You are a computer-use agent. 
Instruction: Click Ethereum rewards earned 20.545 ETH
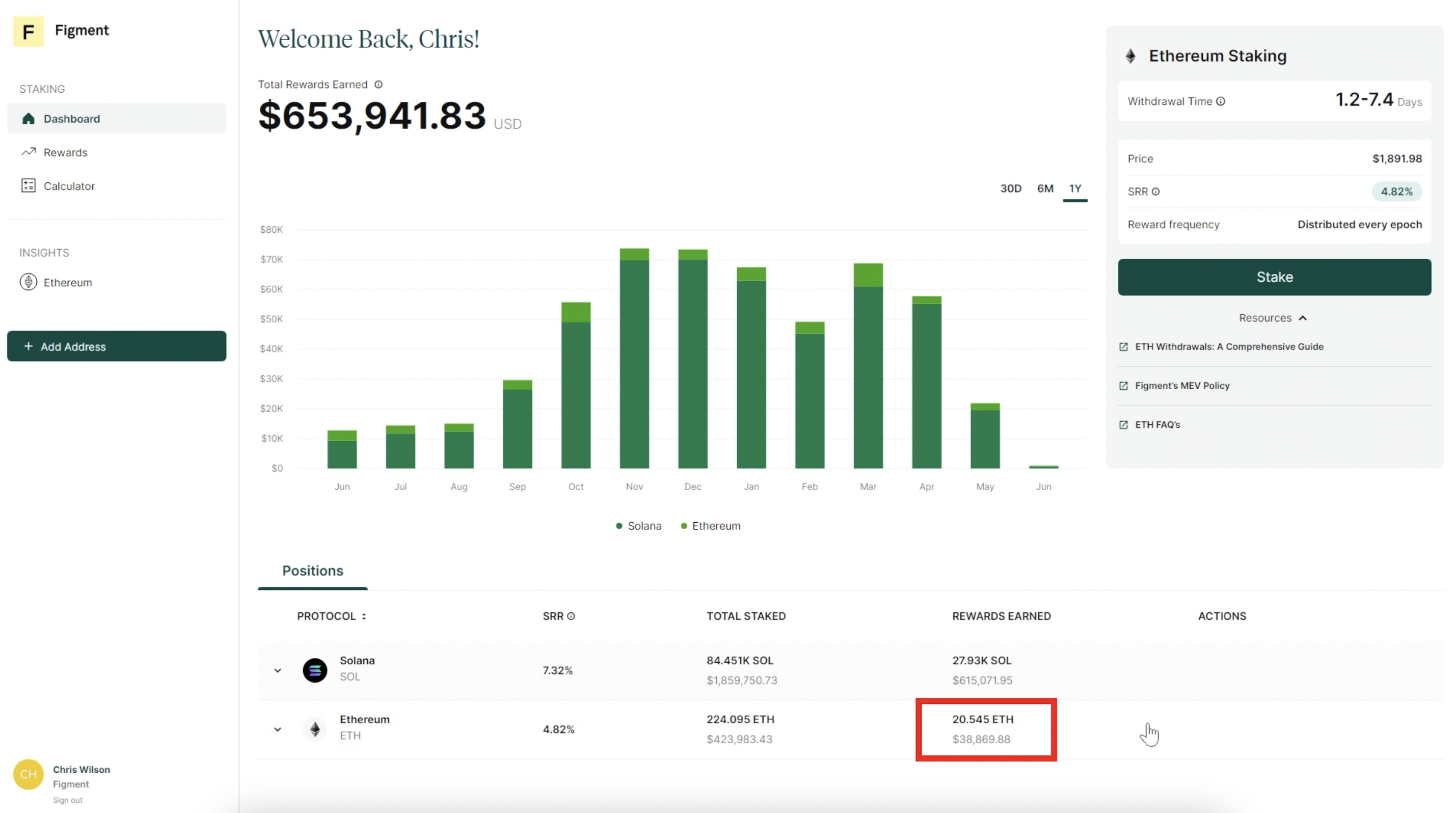point(983,719)
